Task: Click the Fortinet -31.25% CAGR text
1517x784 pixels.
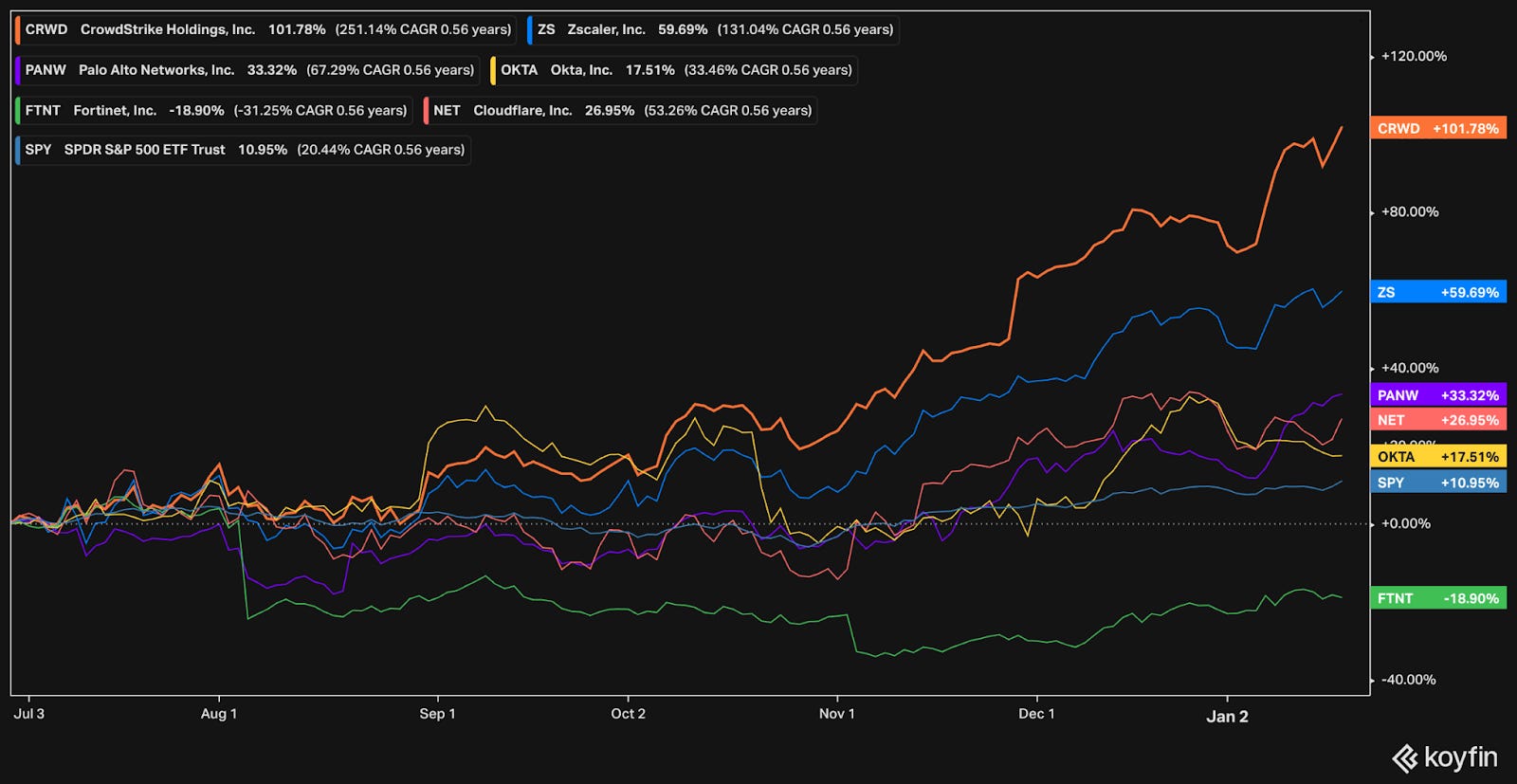Action: tap(320, 110)
